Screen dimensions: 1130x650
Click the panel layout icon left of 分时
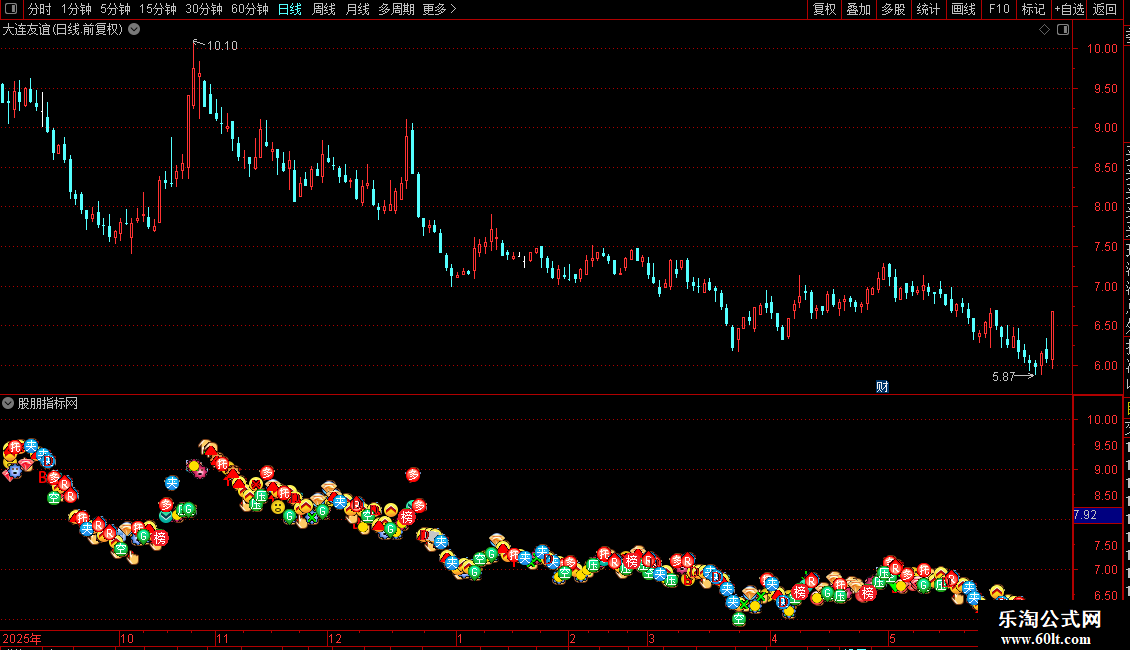(11, 9)
